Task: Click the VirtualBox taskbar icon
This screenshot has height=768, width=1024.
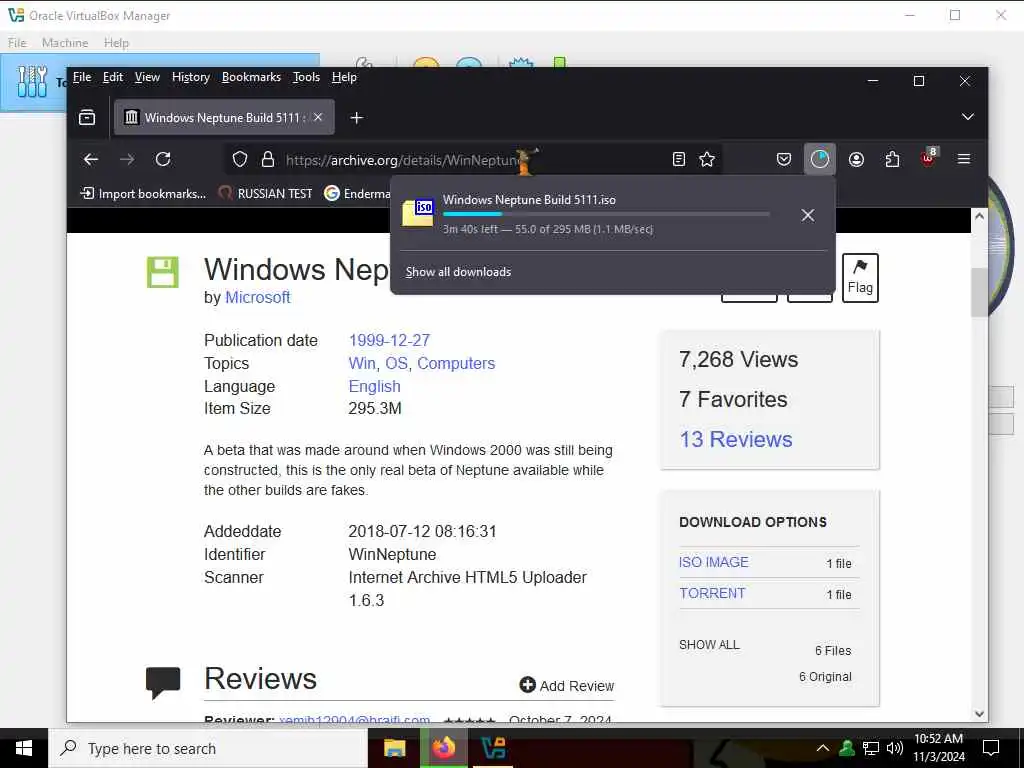Action: click(493, 748)
